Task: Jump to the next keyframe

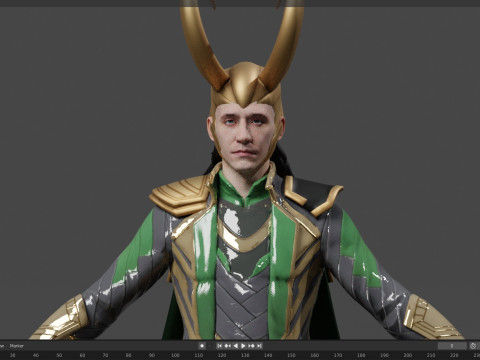Action: (x=252, y=346)
